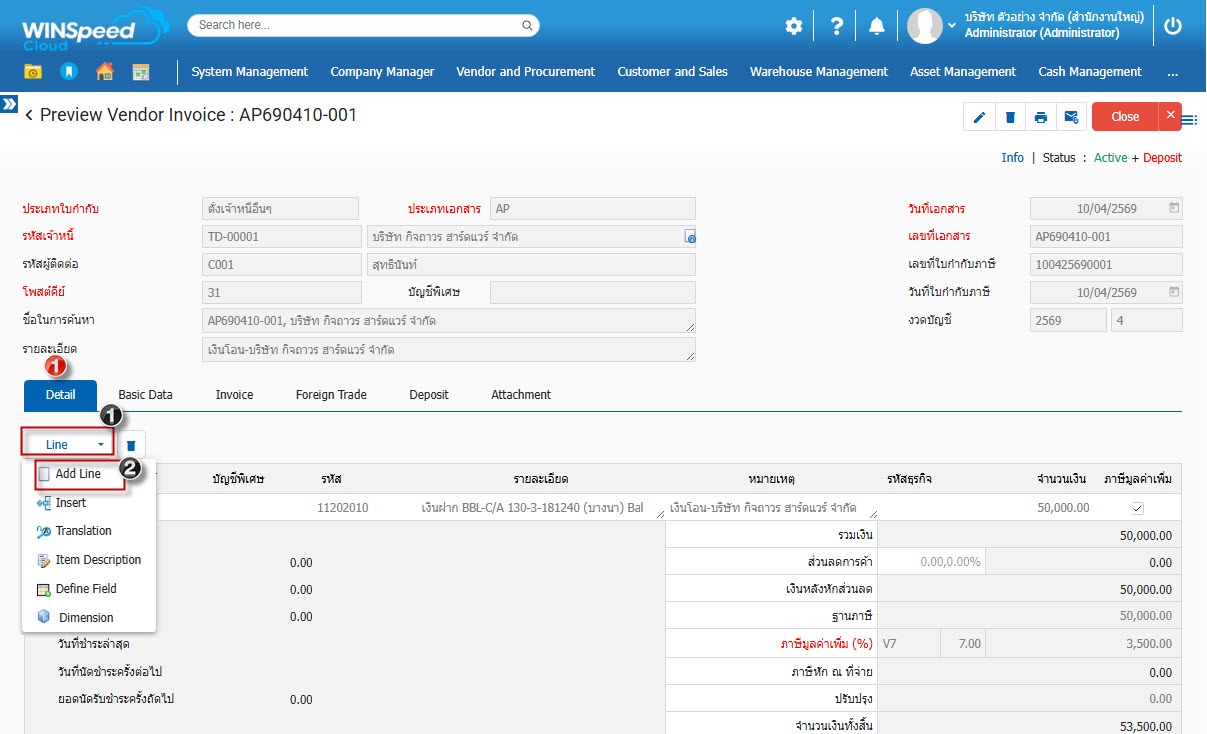Open the notifications bell

[x=877, y=27]
